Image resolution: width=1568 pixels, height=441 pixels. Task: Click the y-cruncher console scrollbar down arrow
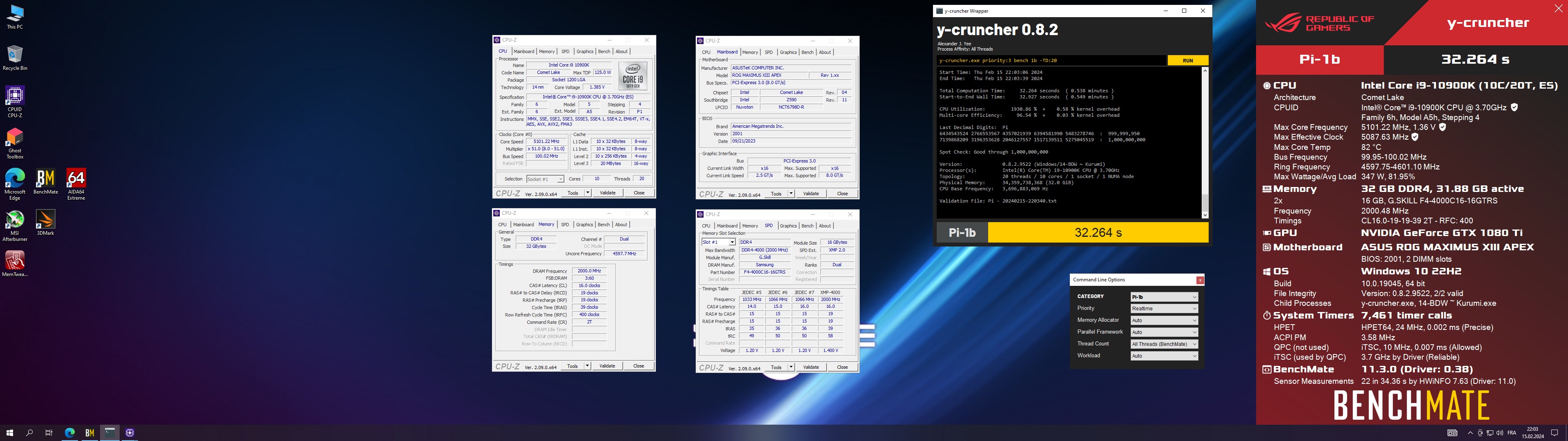click(1205, 214)
